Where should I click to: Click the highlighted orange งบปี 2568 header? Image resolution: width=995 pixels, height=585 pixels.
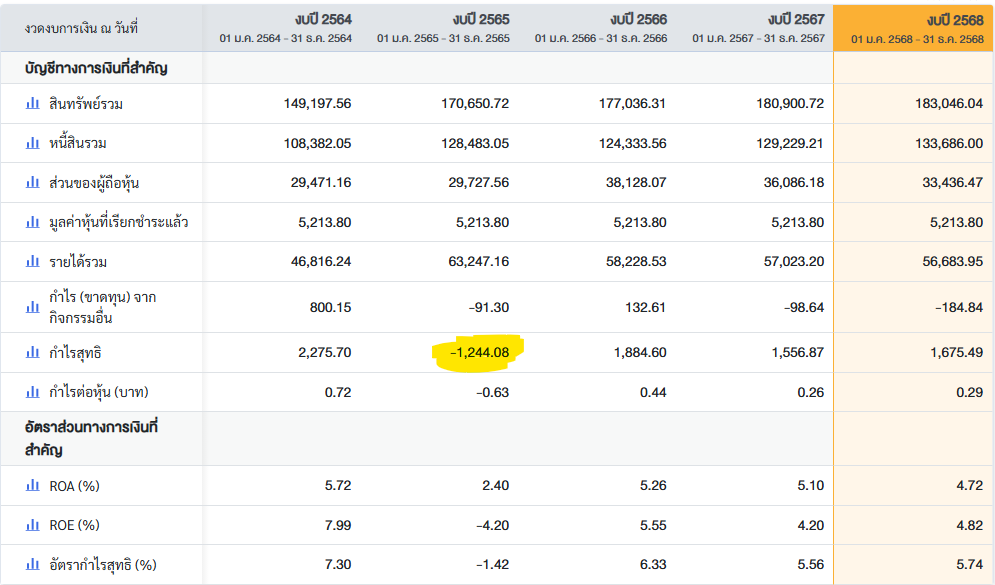pyautogui.click(x=954, y=19)
